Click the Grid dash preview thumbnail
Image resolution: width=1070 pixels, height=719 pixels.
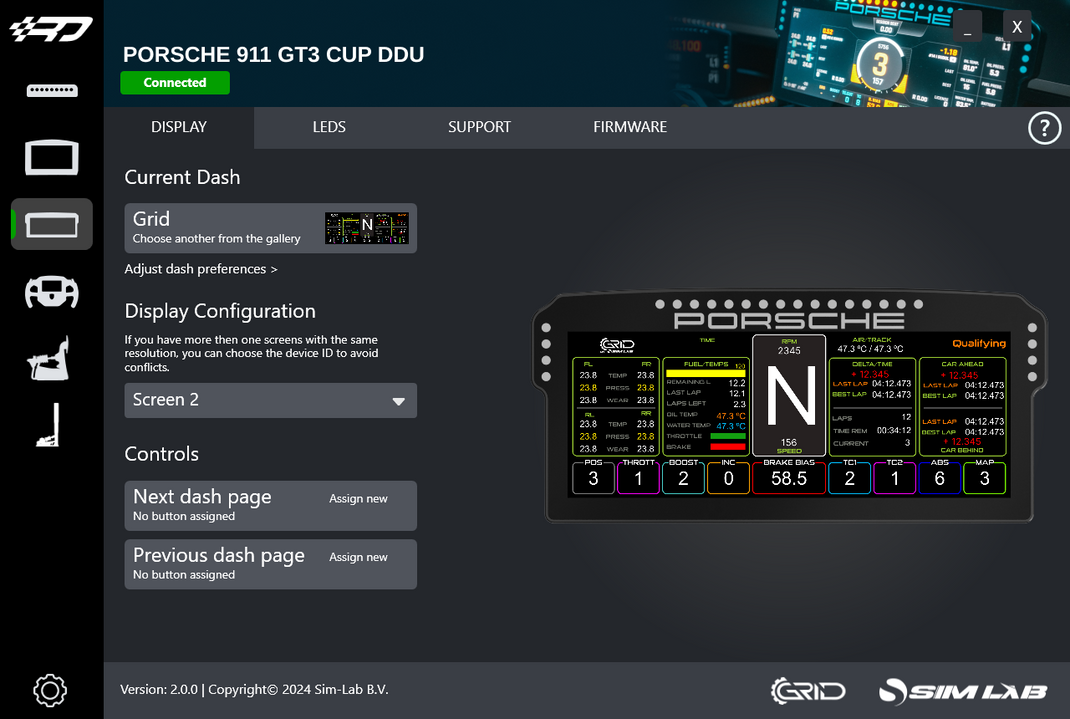(367, 227)
